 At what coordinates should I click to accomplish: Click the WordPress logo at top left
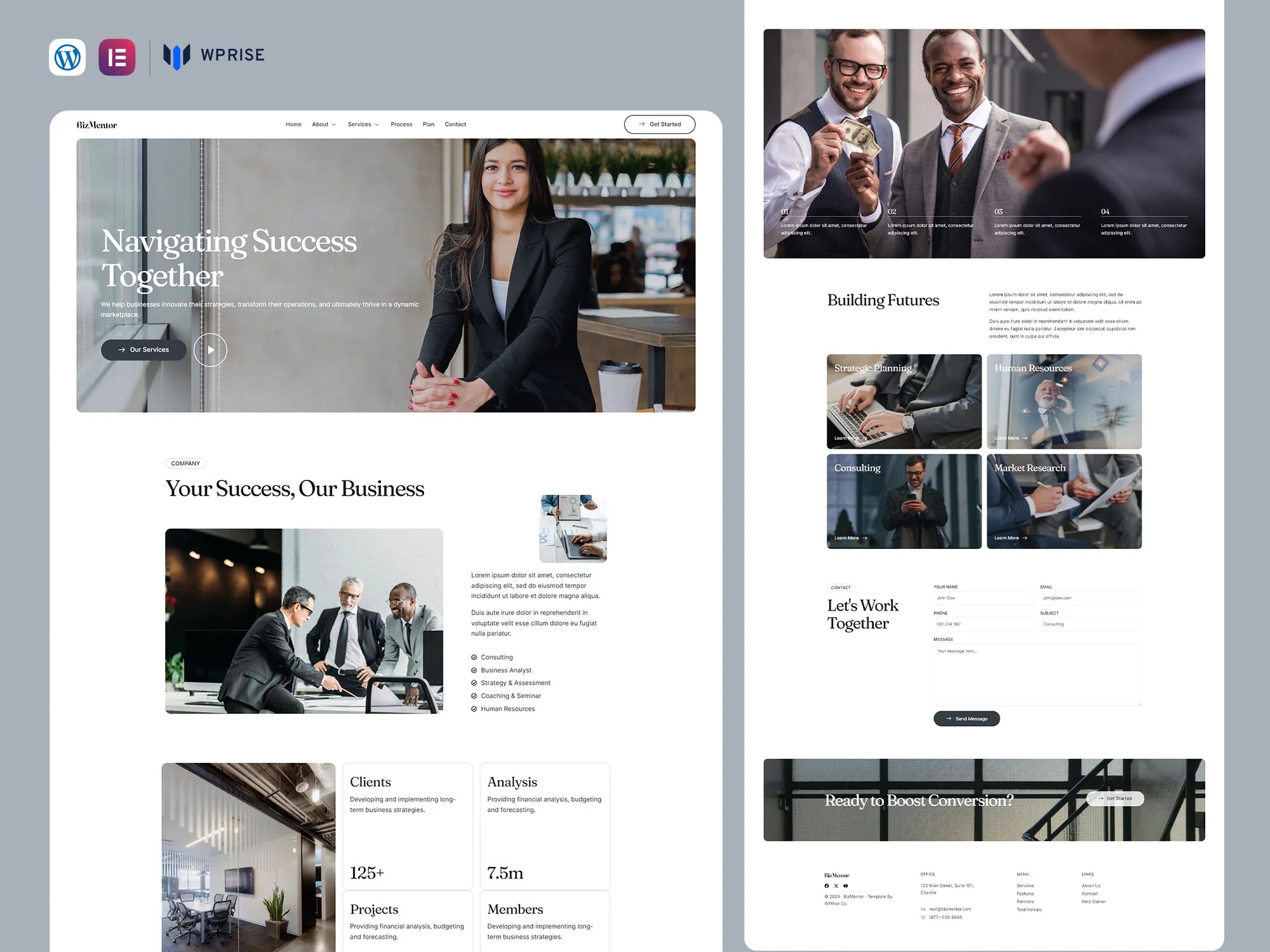67,57
